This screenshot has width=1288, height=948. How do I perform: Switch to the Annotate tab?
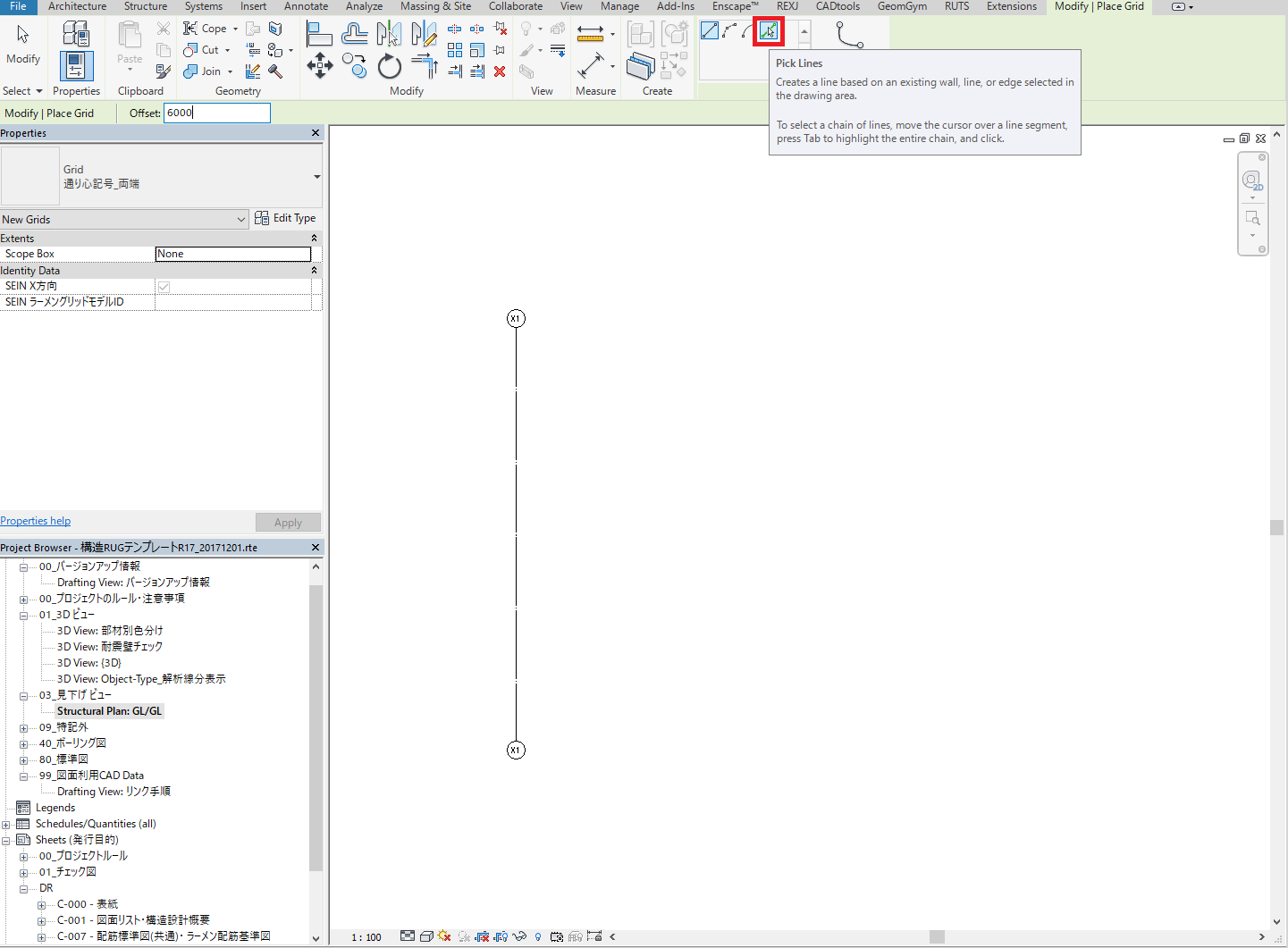click(x=306, y=6)
